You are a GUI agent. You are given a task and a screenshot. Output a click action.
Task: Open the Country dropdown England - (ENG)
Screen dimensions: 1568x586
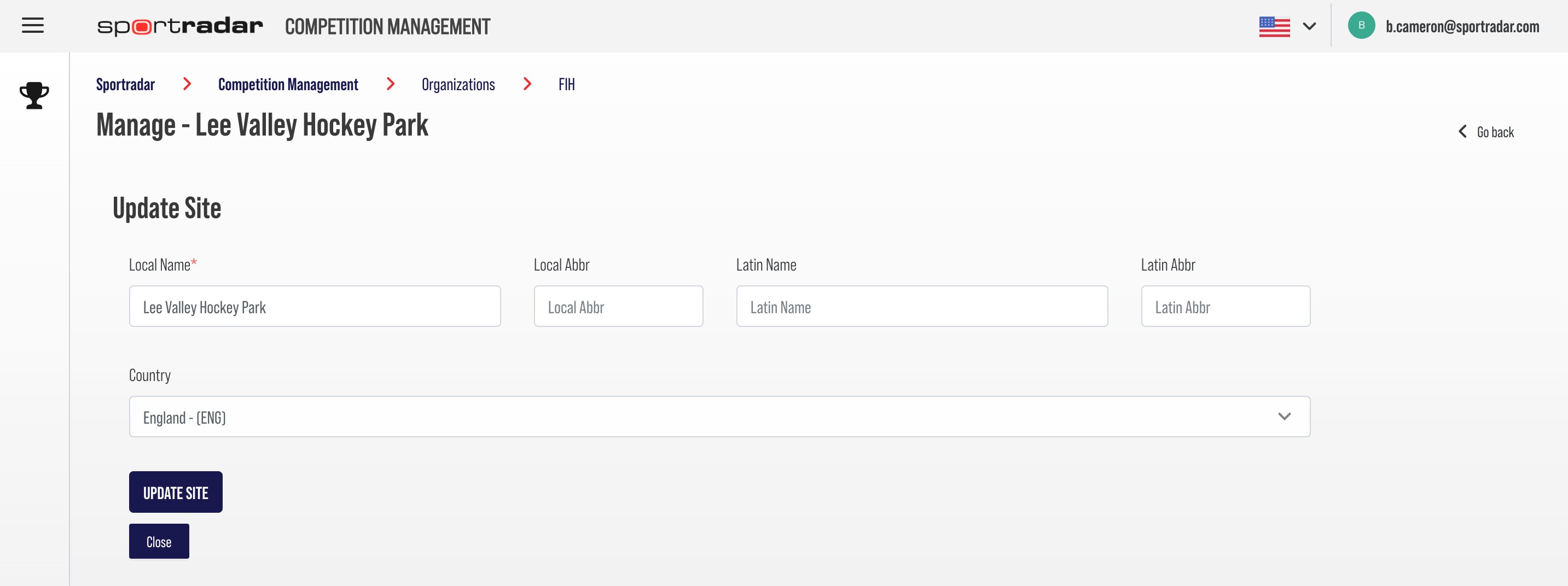point(719,417)
